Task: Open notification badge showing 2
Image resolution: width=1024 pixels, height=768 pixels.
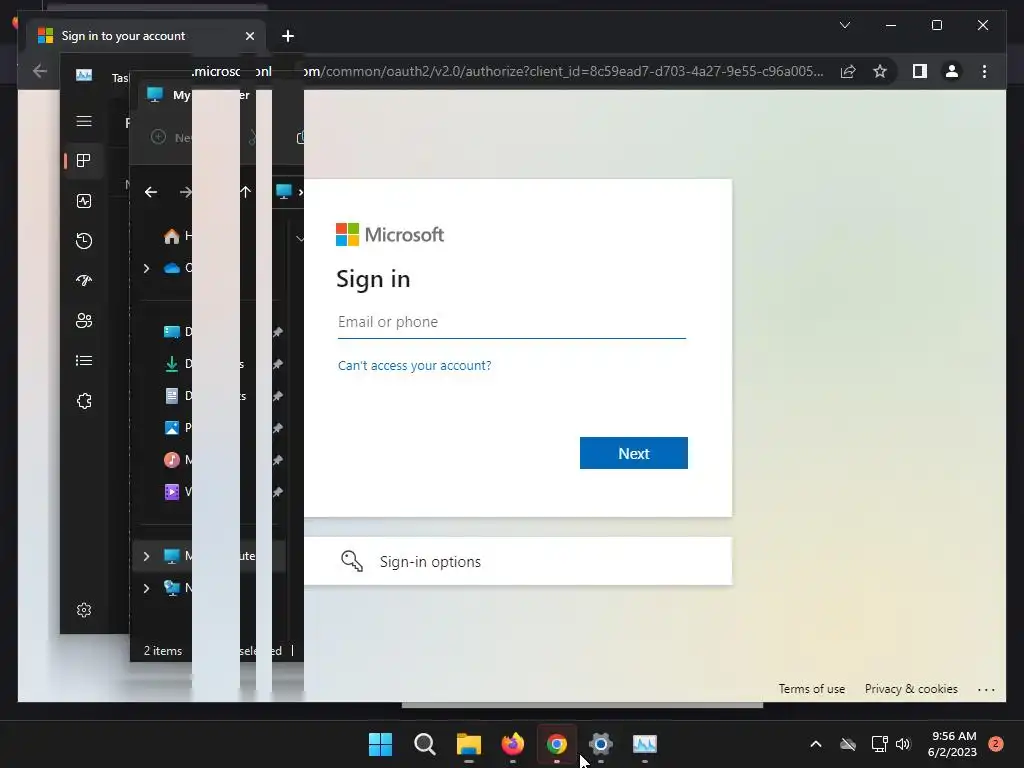Action: [996, 744]
